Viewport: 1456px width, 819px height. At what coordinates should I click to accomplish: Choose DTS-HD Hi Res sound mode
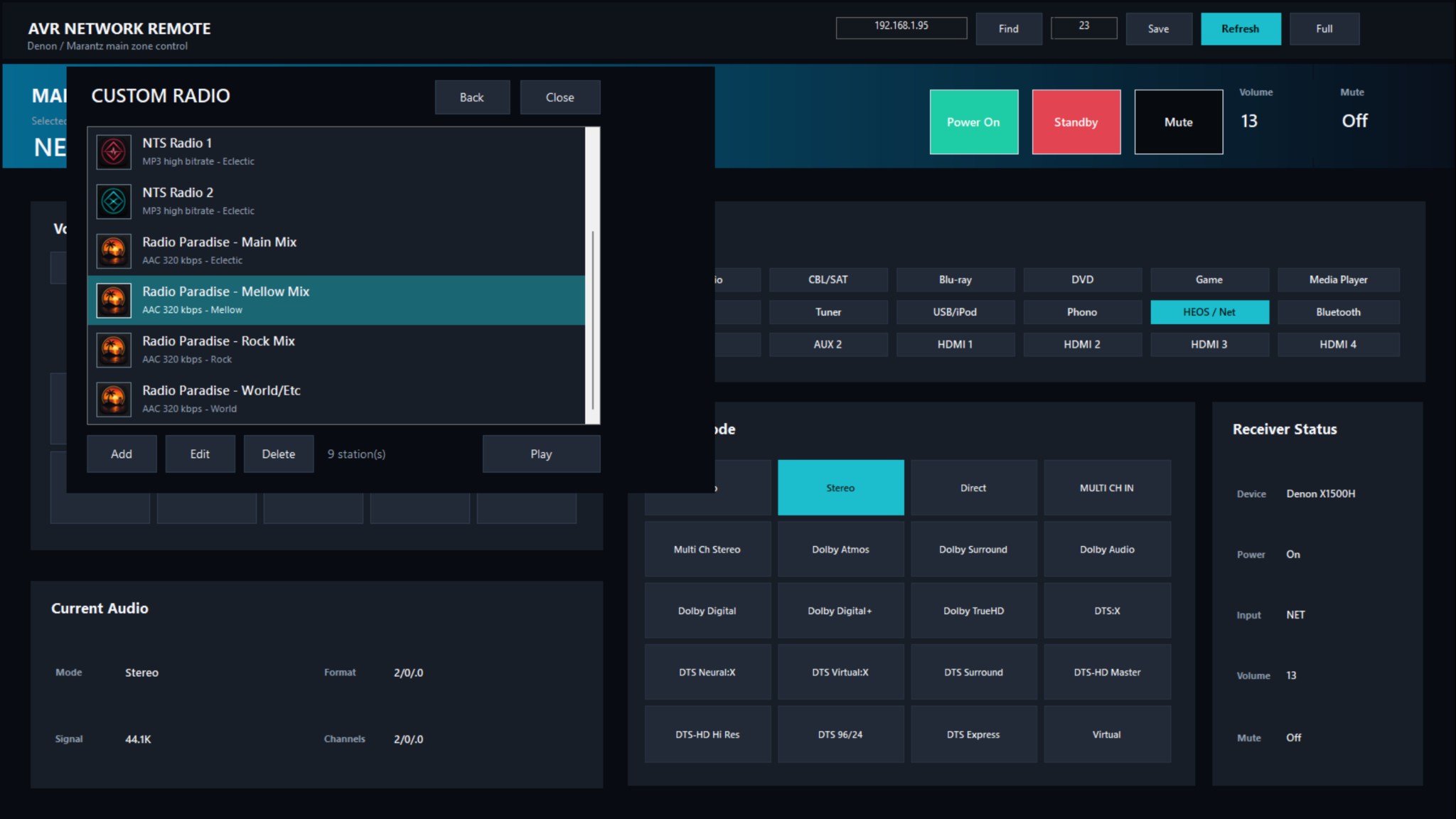pyautogui.click(x=708, y=734)
